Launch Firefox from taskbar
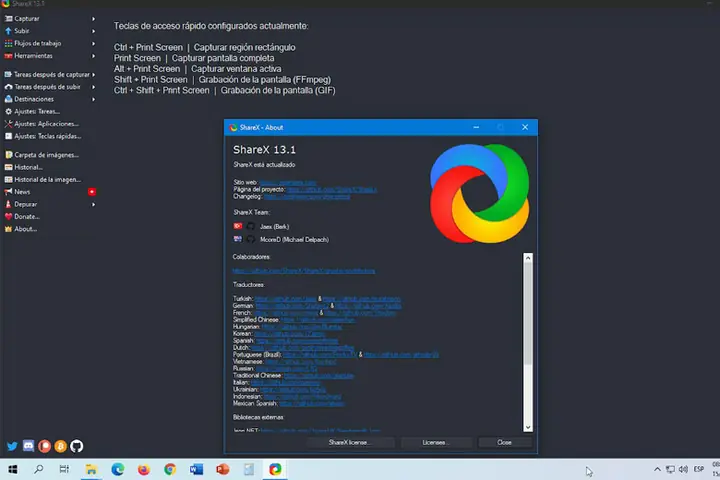The image size is (720, 480). [x=144, y=469]
